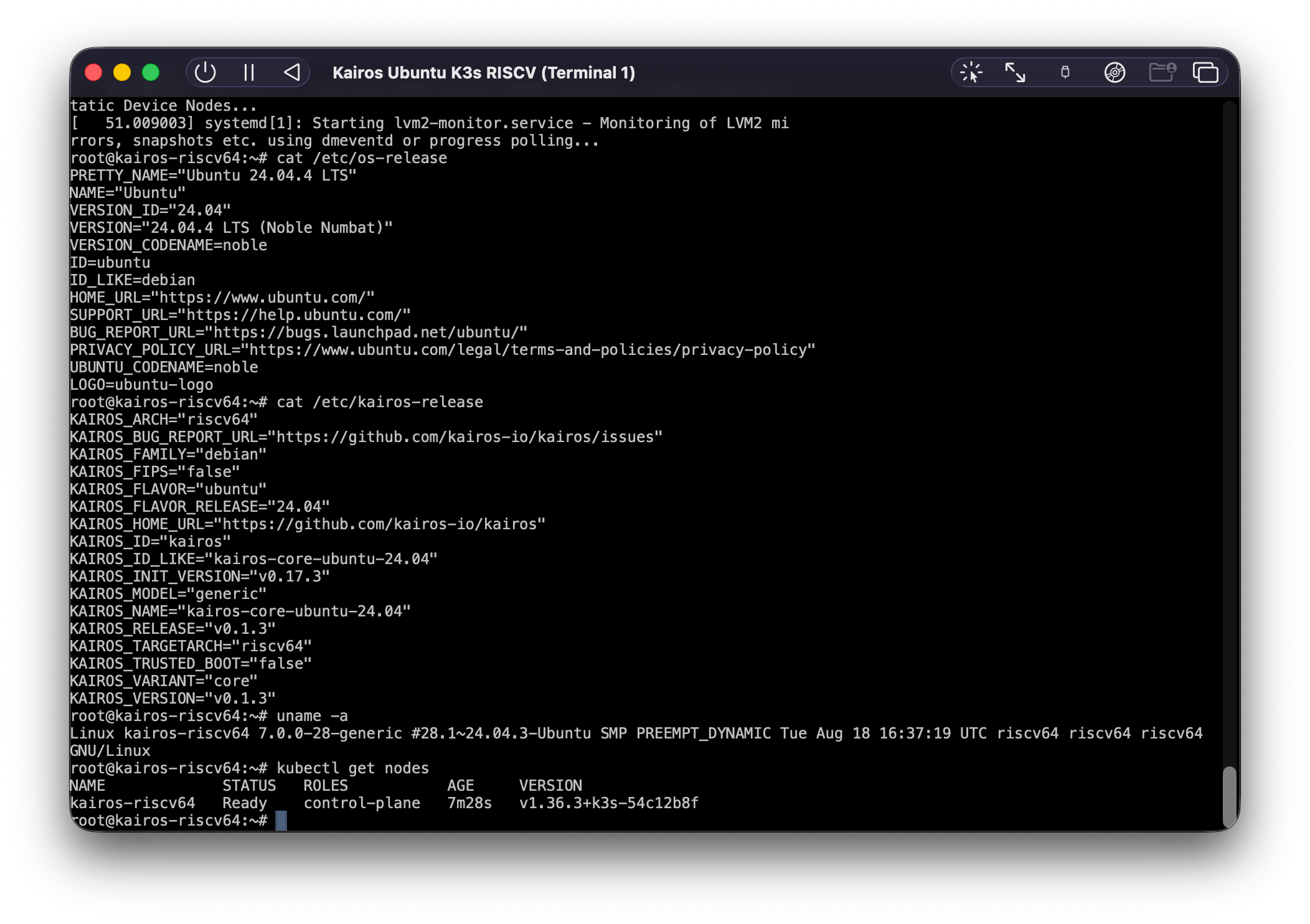Click the KAIROS_FIPS="false" line
Viewport: 1310px width, 924px height.
pyautogui.click(x=154, y=472)
